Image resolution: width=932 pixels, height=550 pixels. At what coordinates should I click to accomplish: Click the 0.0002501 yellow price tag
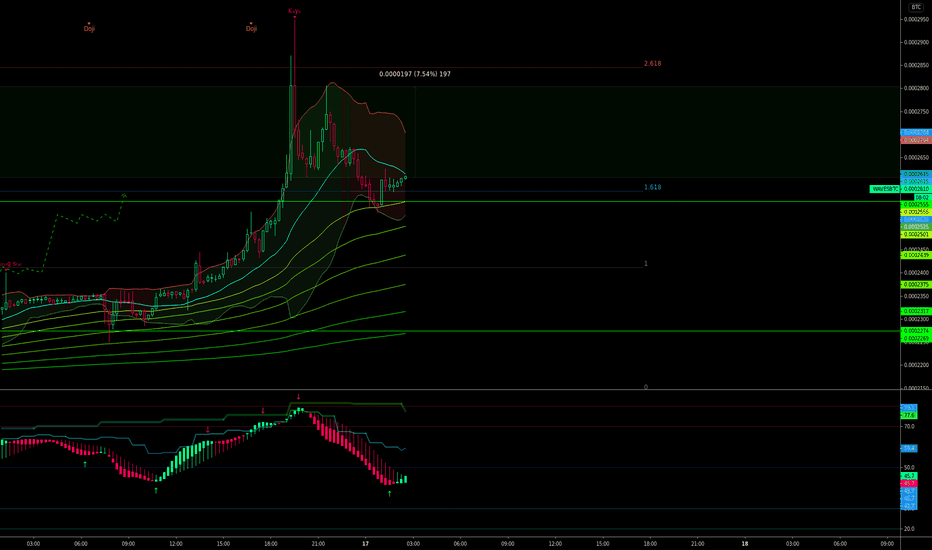(x=916, y=234)
